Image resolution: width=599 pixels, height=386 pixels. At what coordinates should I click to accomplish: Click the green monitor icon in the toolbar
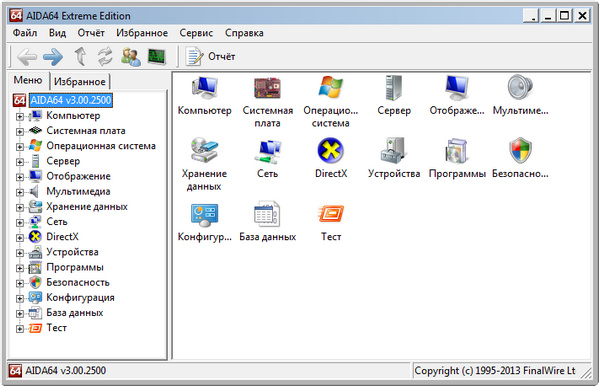[157, 57]
